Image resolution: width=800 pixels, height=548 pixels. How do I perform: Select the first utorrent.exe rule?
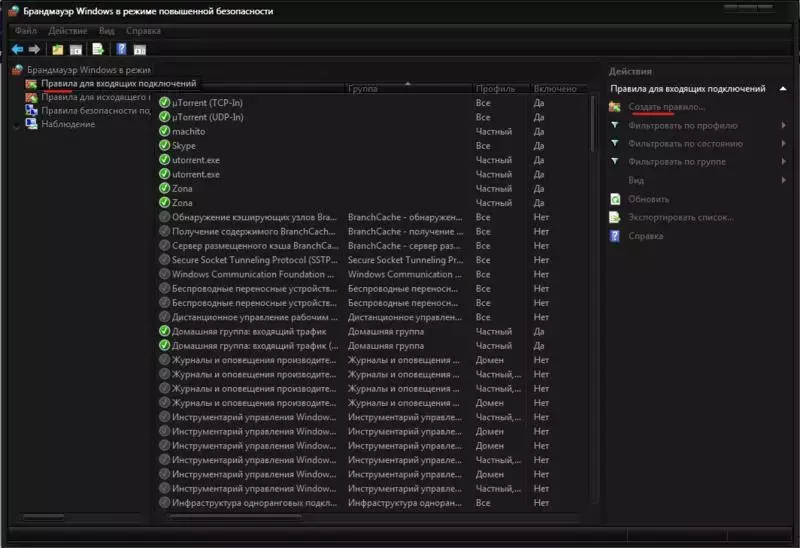tap(196, 160)
